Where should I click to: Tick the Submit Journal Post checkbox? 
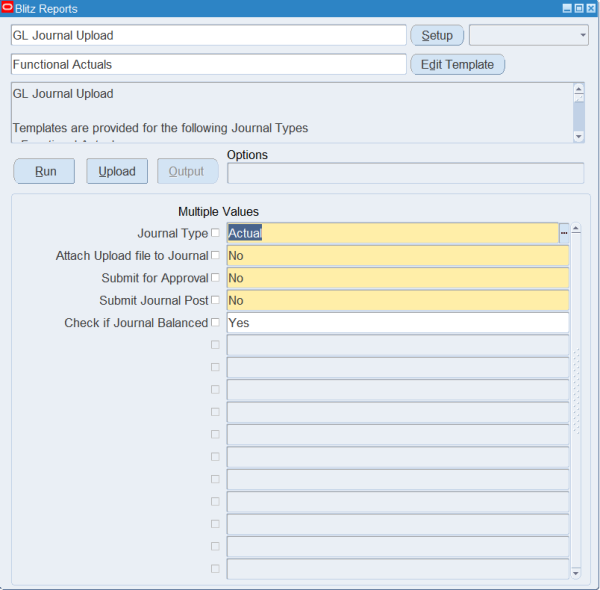click(x=215, y=300)
